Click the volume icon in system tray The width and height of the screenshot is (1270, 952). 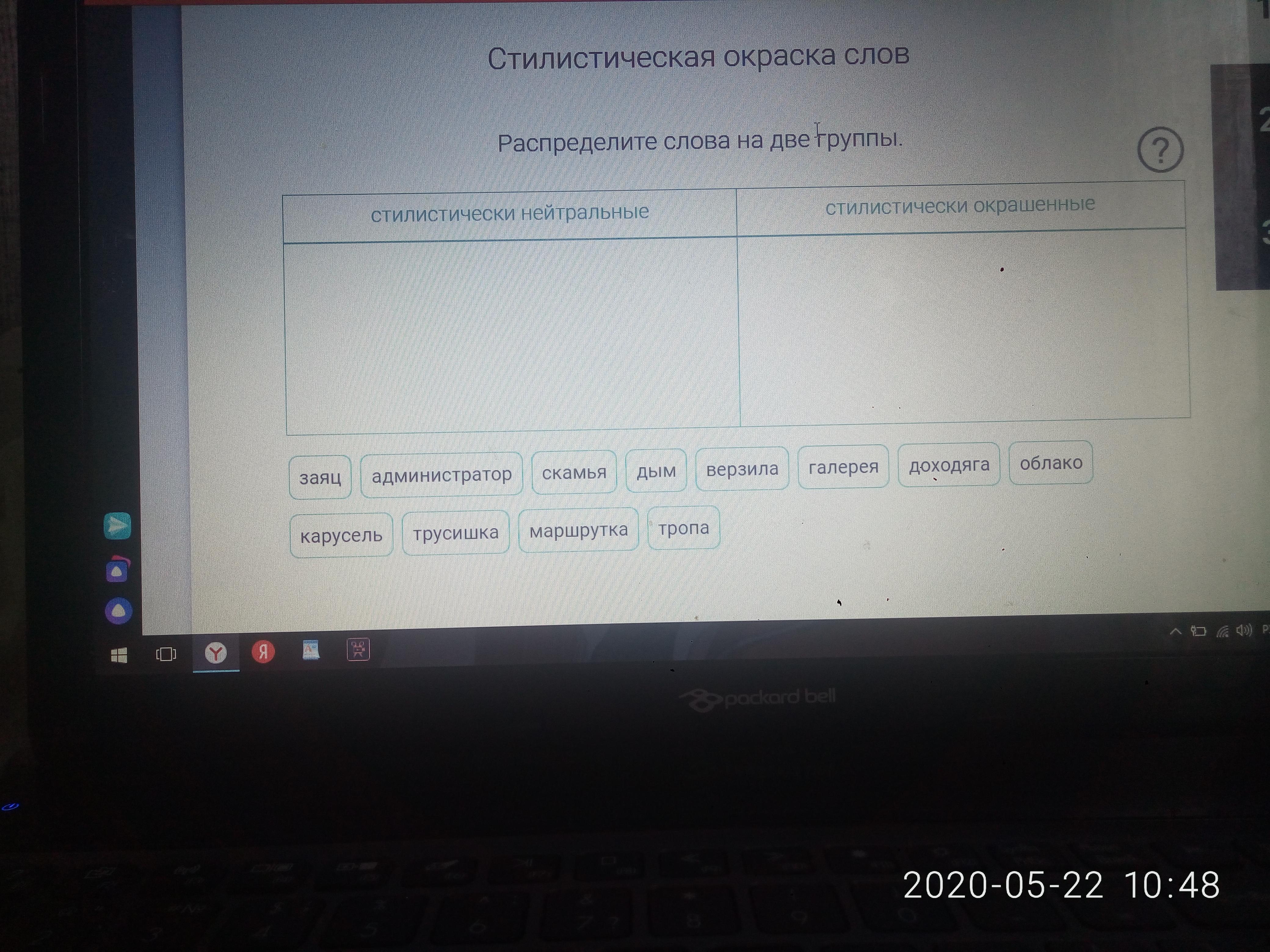(1243, 631)
